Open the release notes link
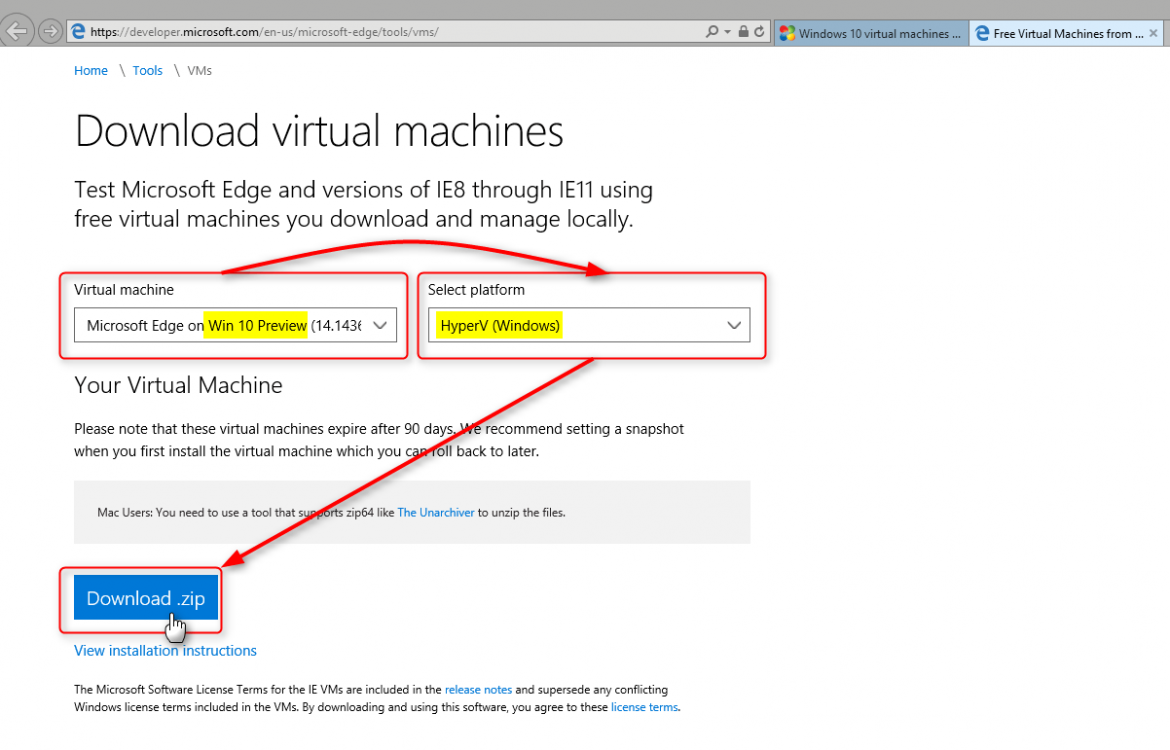 coord(478,690)
